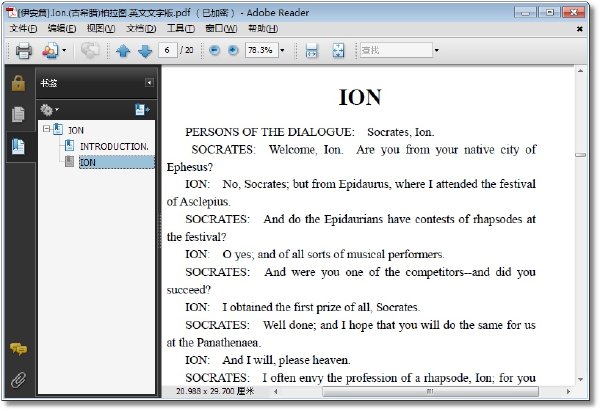The image size is (600, 411).
Task: Open the 帮助(H) Help menu
Action: pos(263,29)
